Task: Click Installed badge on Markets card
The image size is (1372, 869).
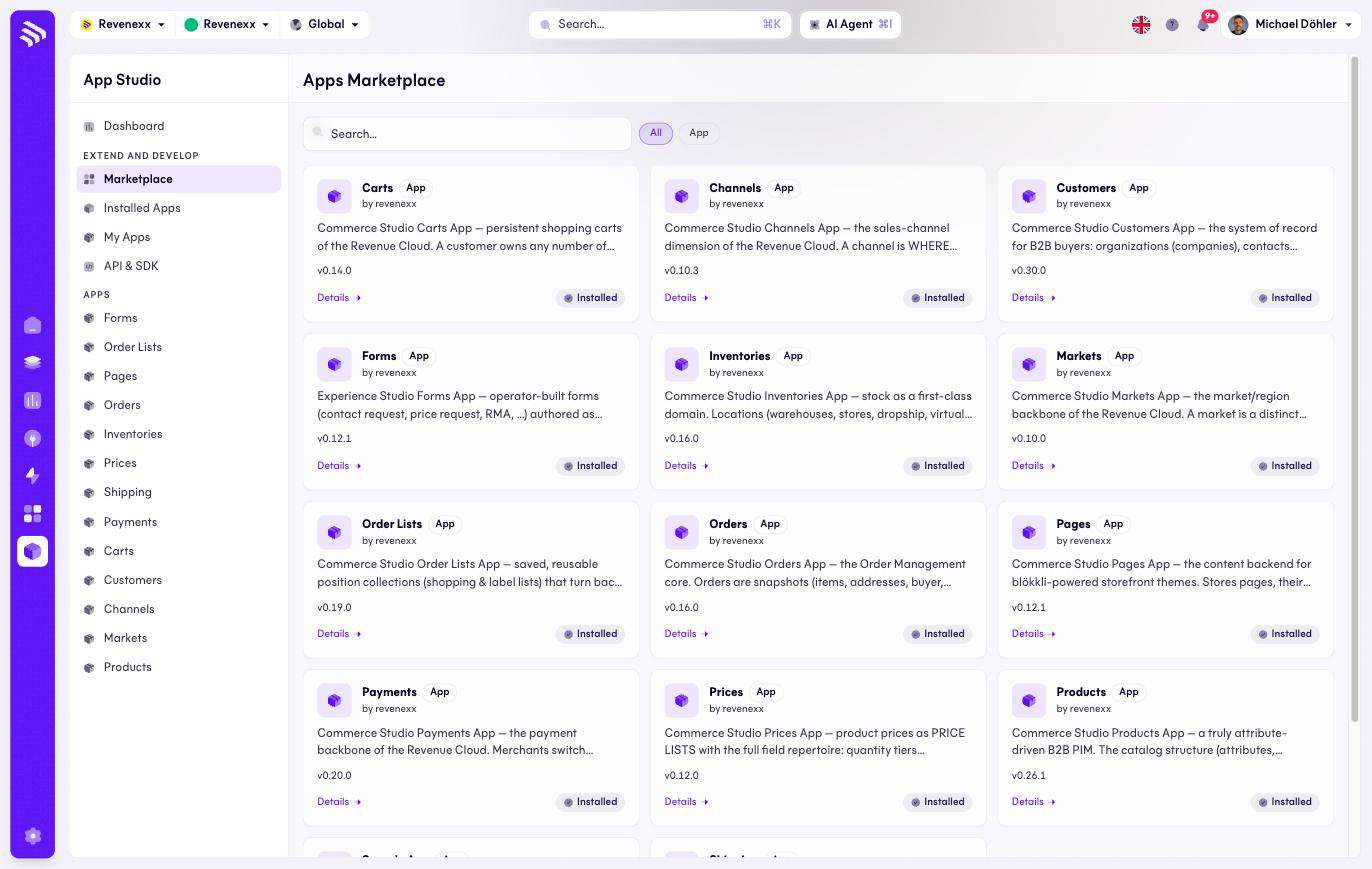Action: (1284, 466)
